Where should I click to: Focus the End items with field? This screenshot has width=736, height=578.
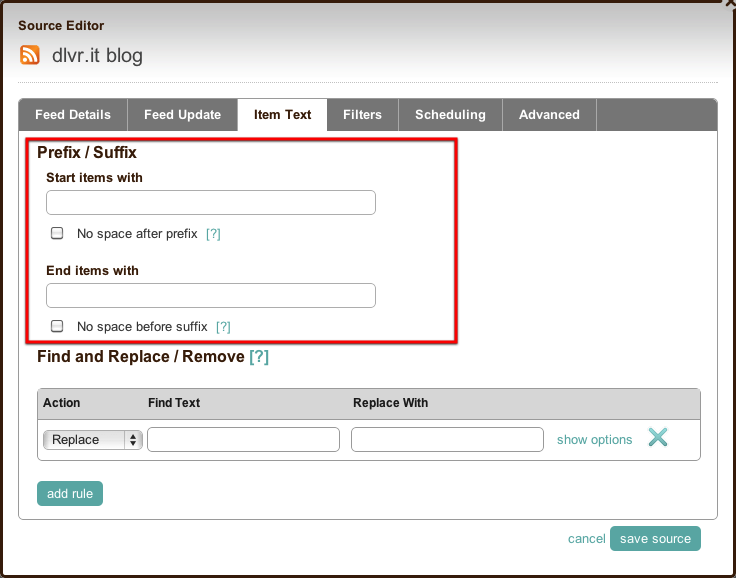point(211,295)
